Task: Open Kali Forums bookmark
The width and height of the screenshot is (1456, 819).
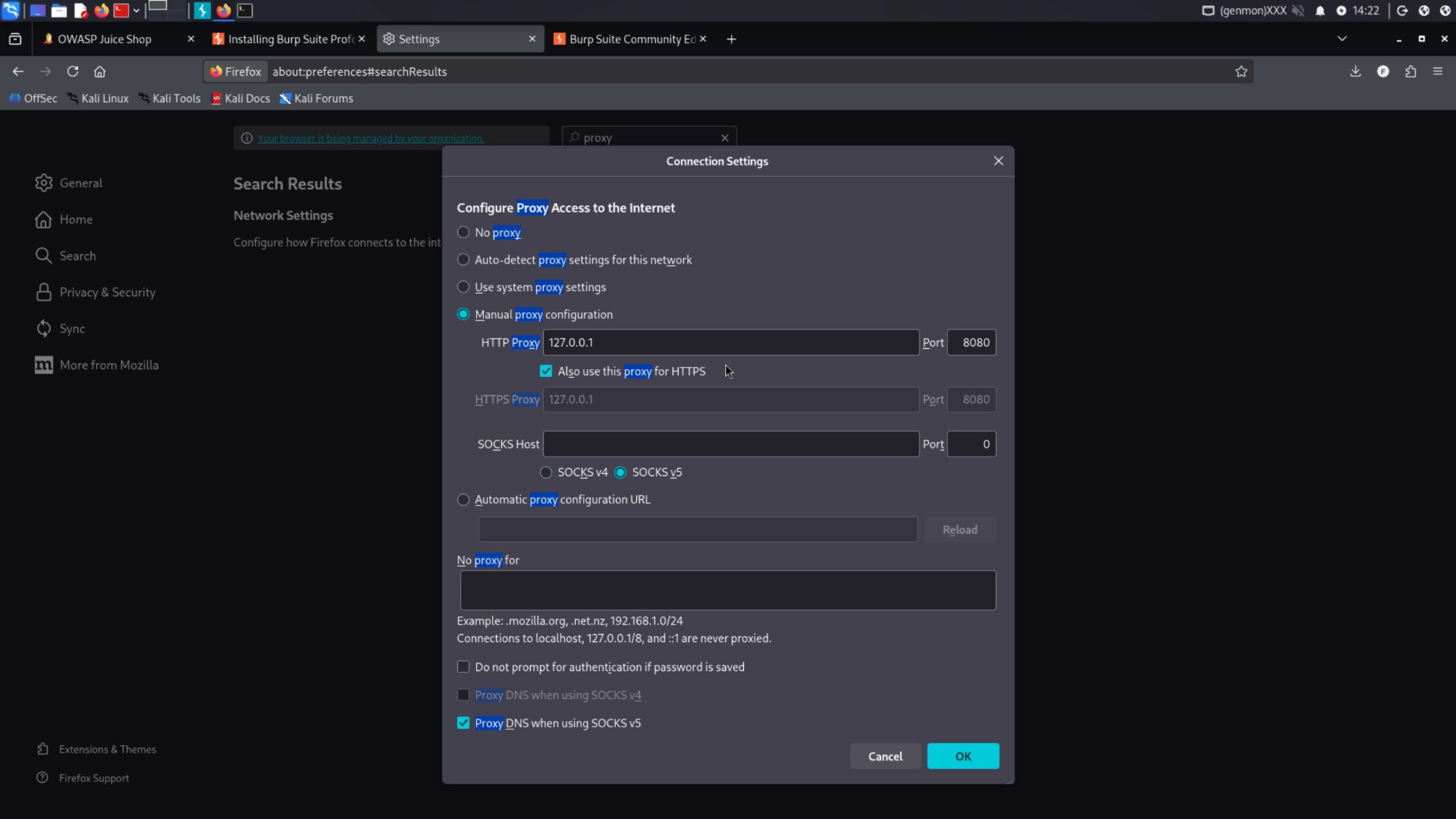Action: (317, 98)
